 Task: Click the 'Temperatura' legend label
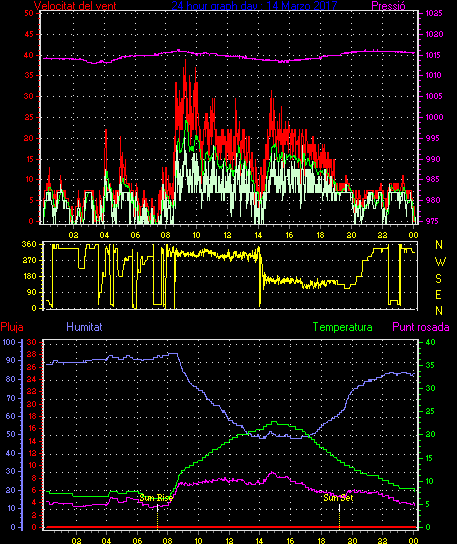coord(342,327)
